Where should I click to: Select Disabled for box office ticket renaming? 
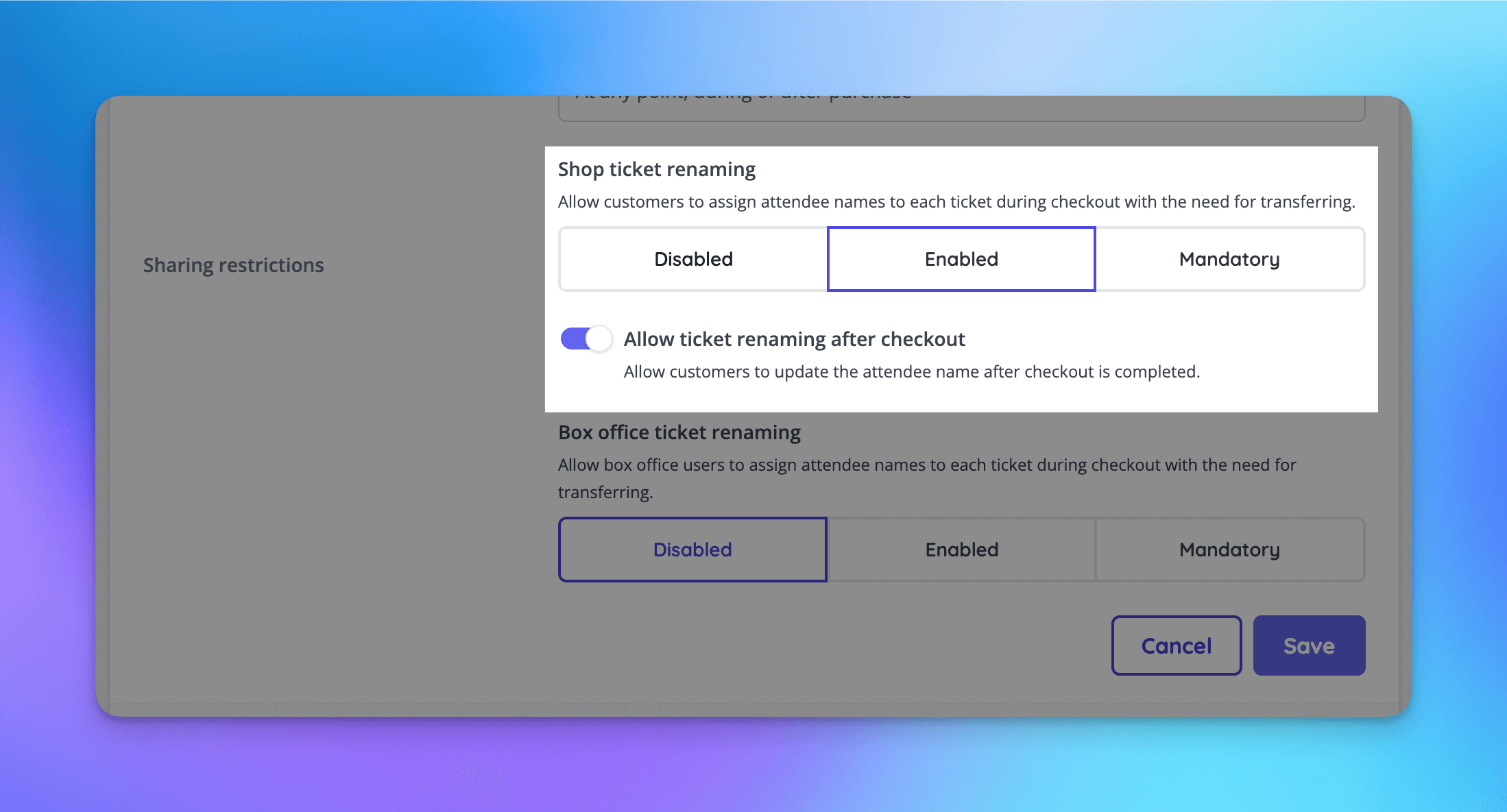point(692,549)
